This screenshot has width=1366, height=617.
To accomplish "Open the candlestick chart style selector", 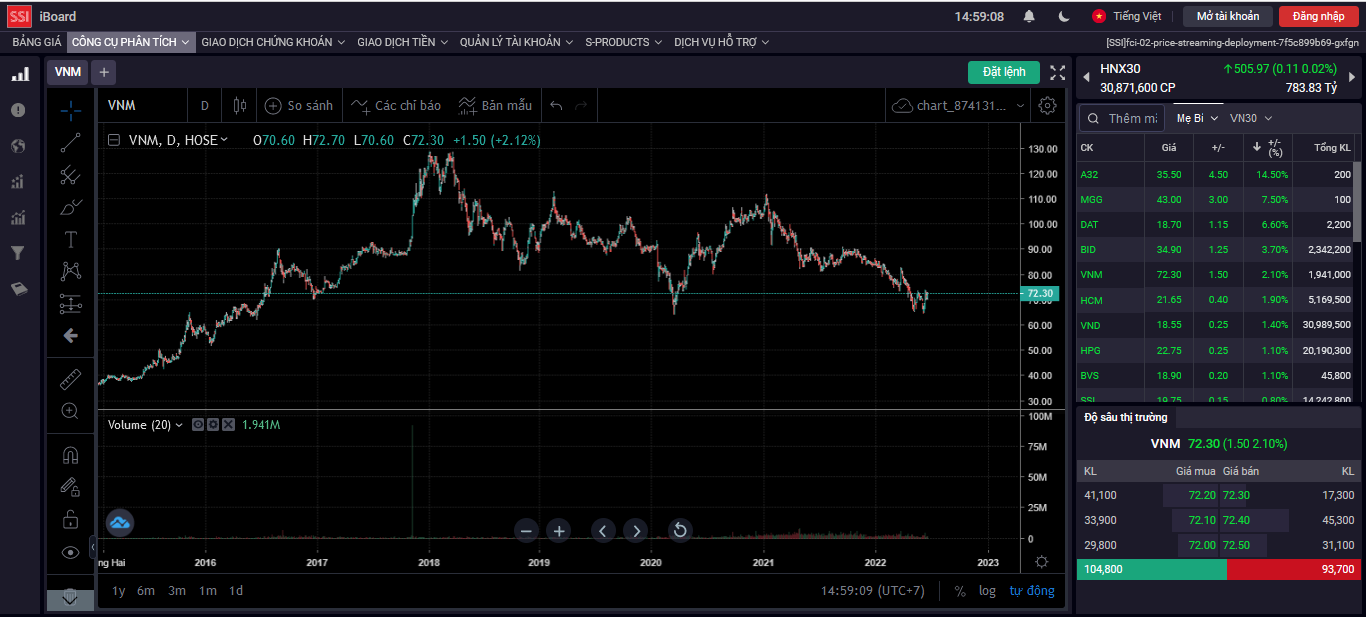I will click(x=239, y=105).
